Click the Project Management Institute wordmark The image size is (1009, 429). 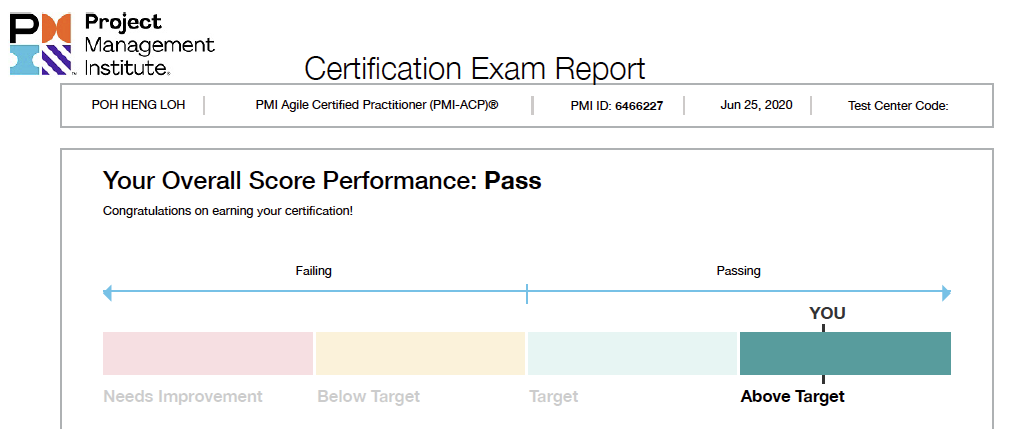pyautogui.click(x=149, y=45)
